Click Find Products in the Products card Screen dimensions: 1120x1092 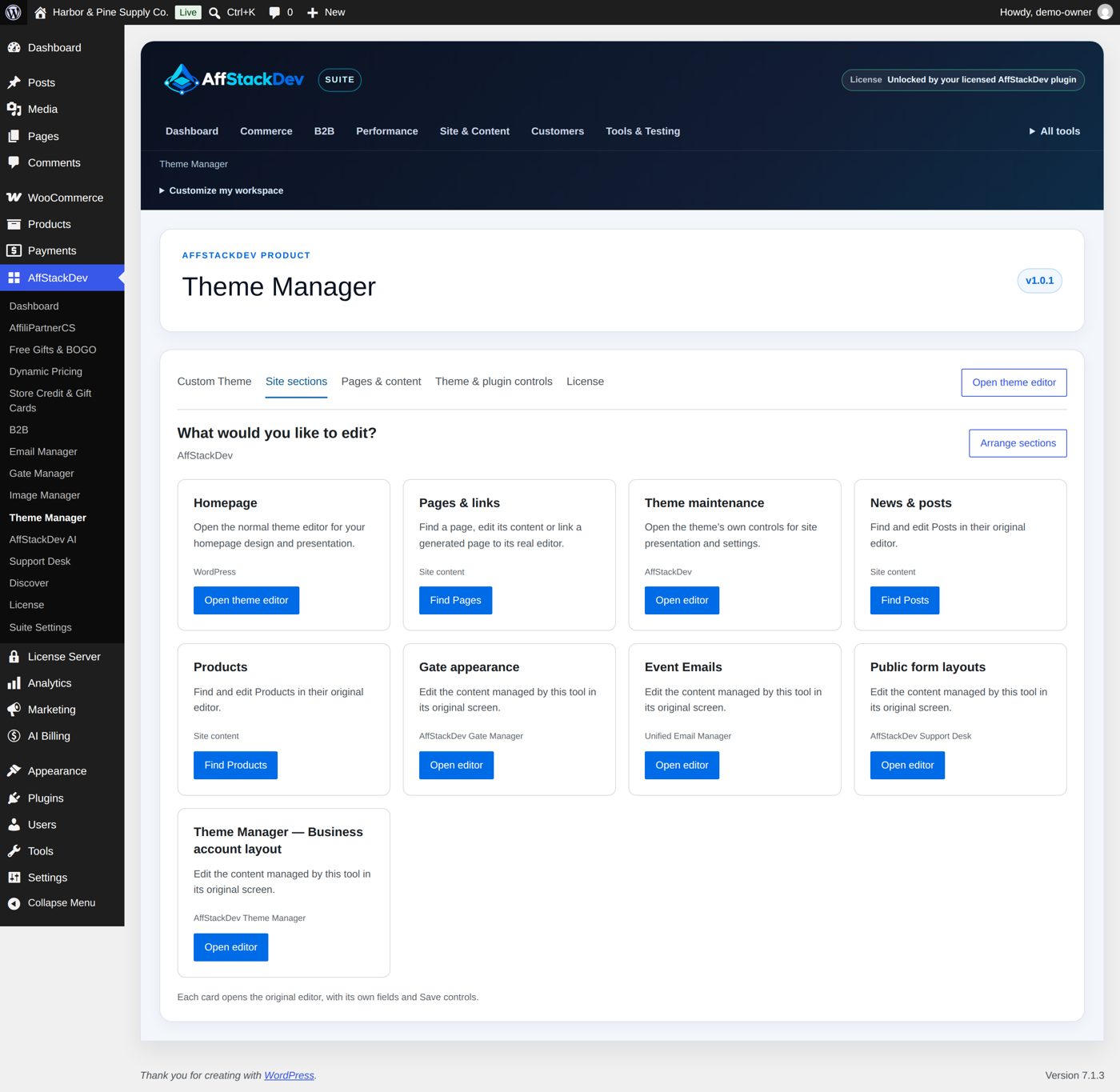tap(235, 766)
